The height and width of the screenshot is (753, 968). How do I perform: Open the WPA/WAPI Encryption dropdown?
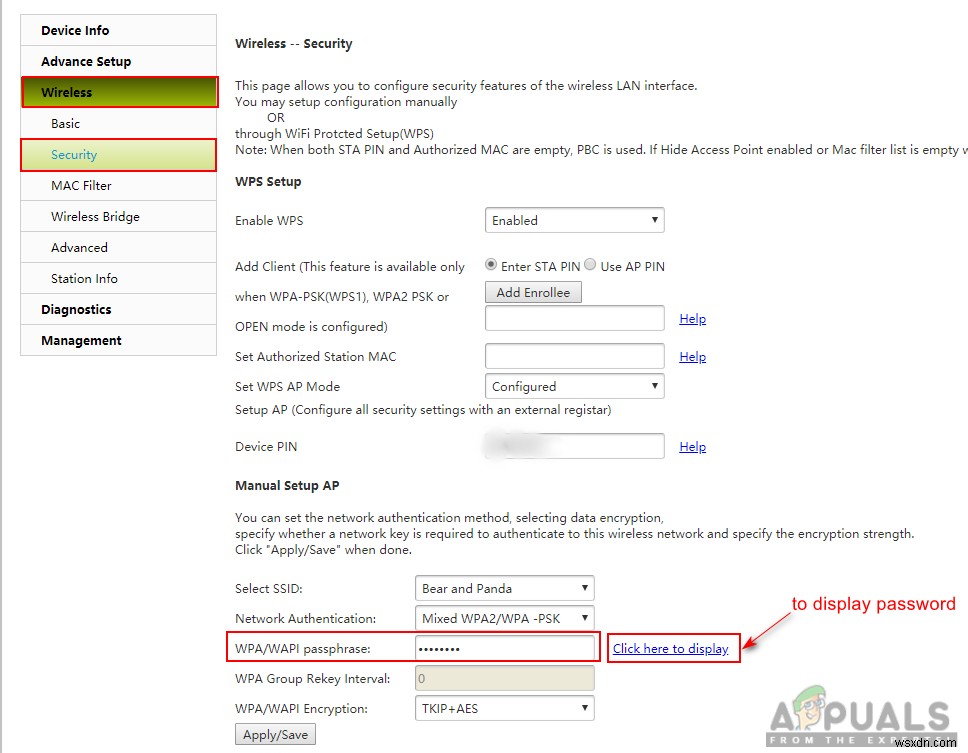pyautogui.click(x=504, y=708)
